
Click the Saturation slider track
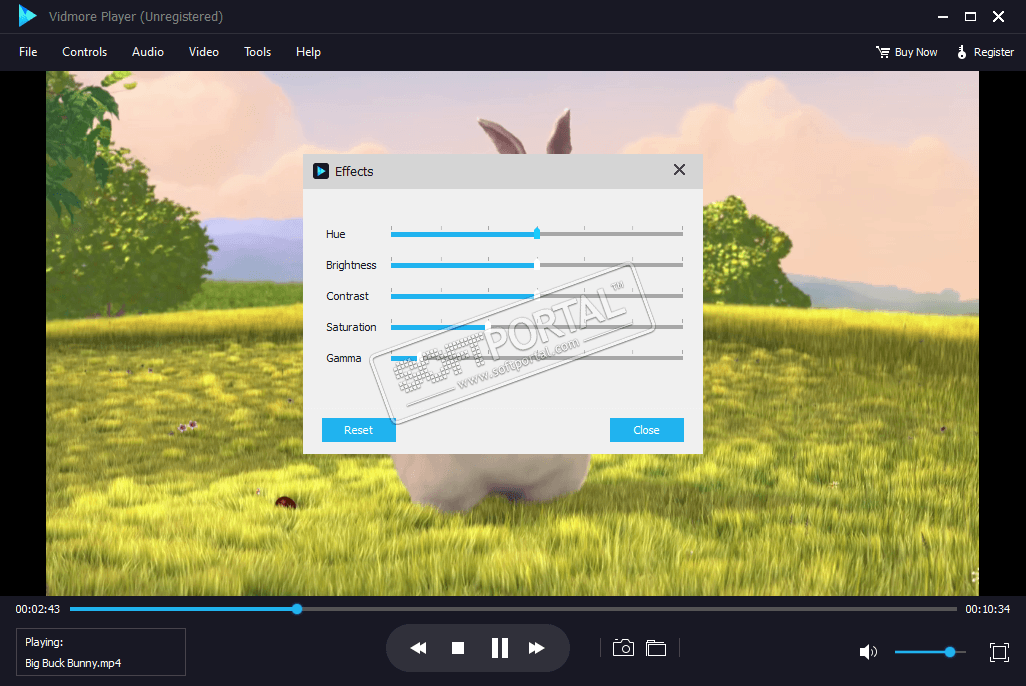pos(537,327)
